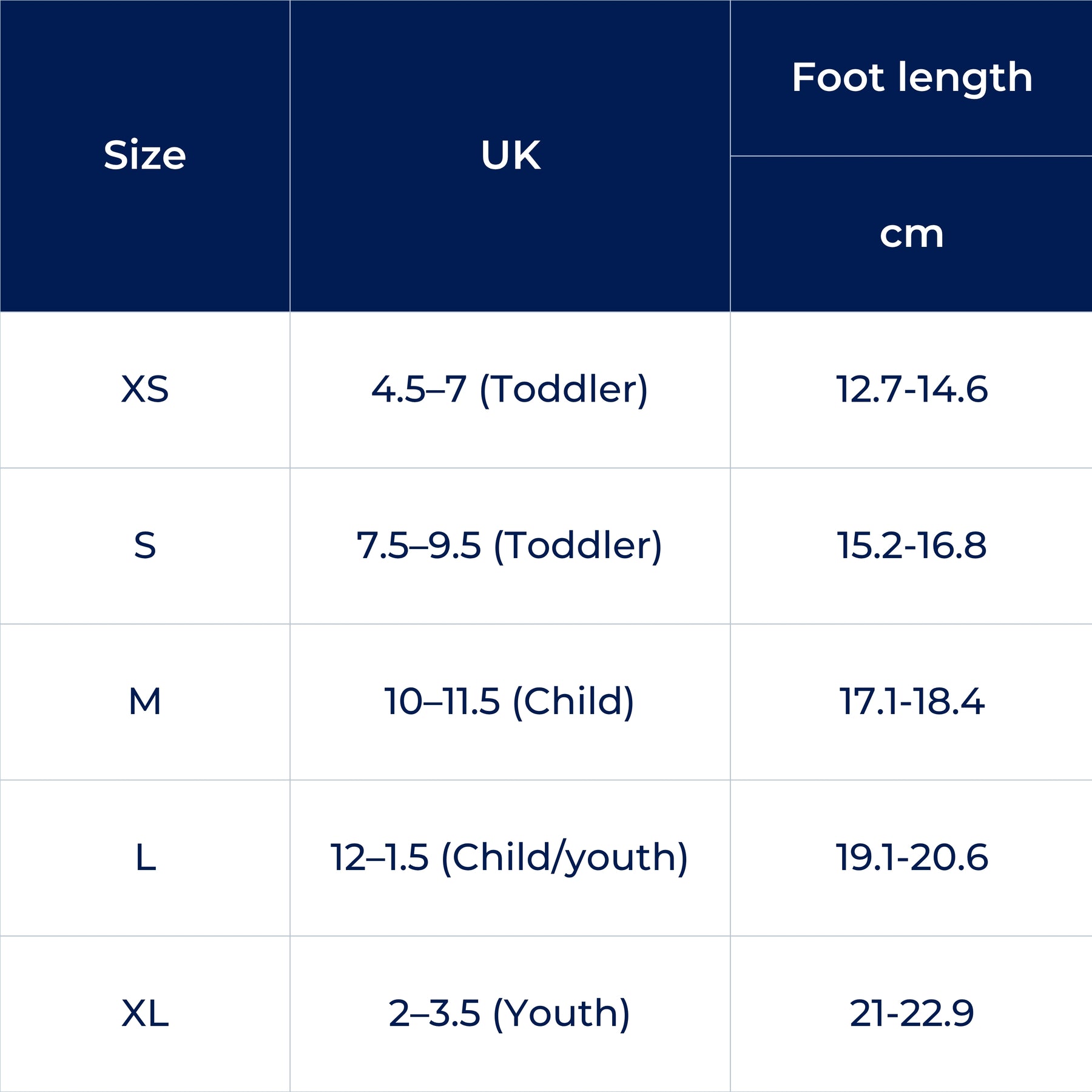The width and height of the screenshot is (1092, 1092).
Task: Click the 4.5–7 (Toddler) UK cell
Action: pos(510,389)
